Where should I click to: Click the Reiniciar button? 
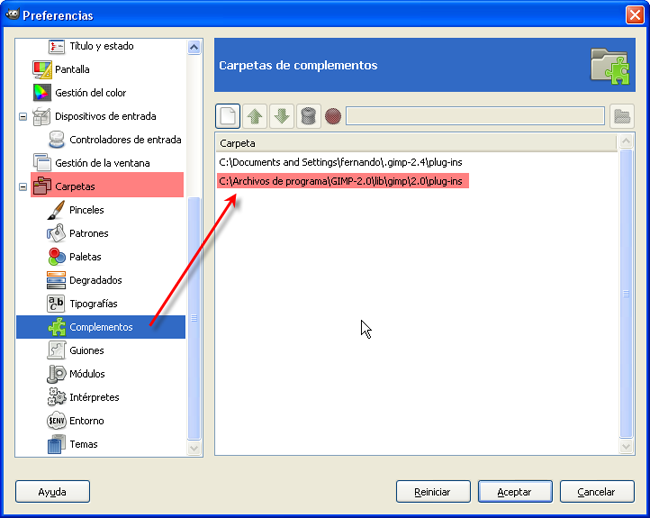(433, 491)
